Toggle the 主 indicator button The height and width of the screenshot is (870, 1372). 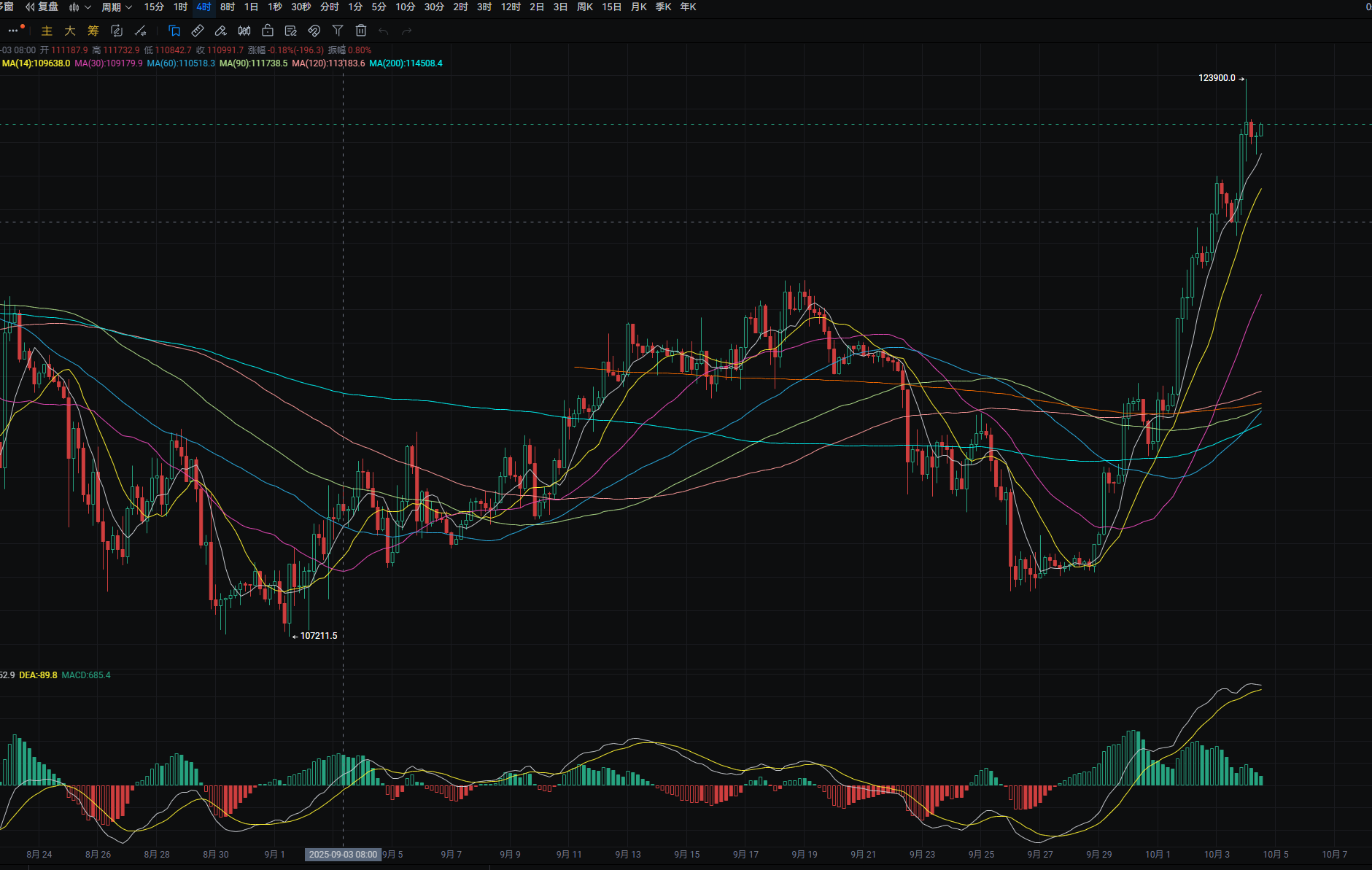coord(47,31)
